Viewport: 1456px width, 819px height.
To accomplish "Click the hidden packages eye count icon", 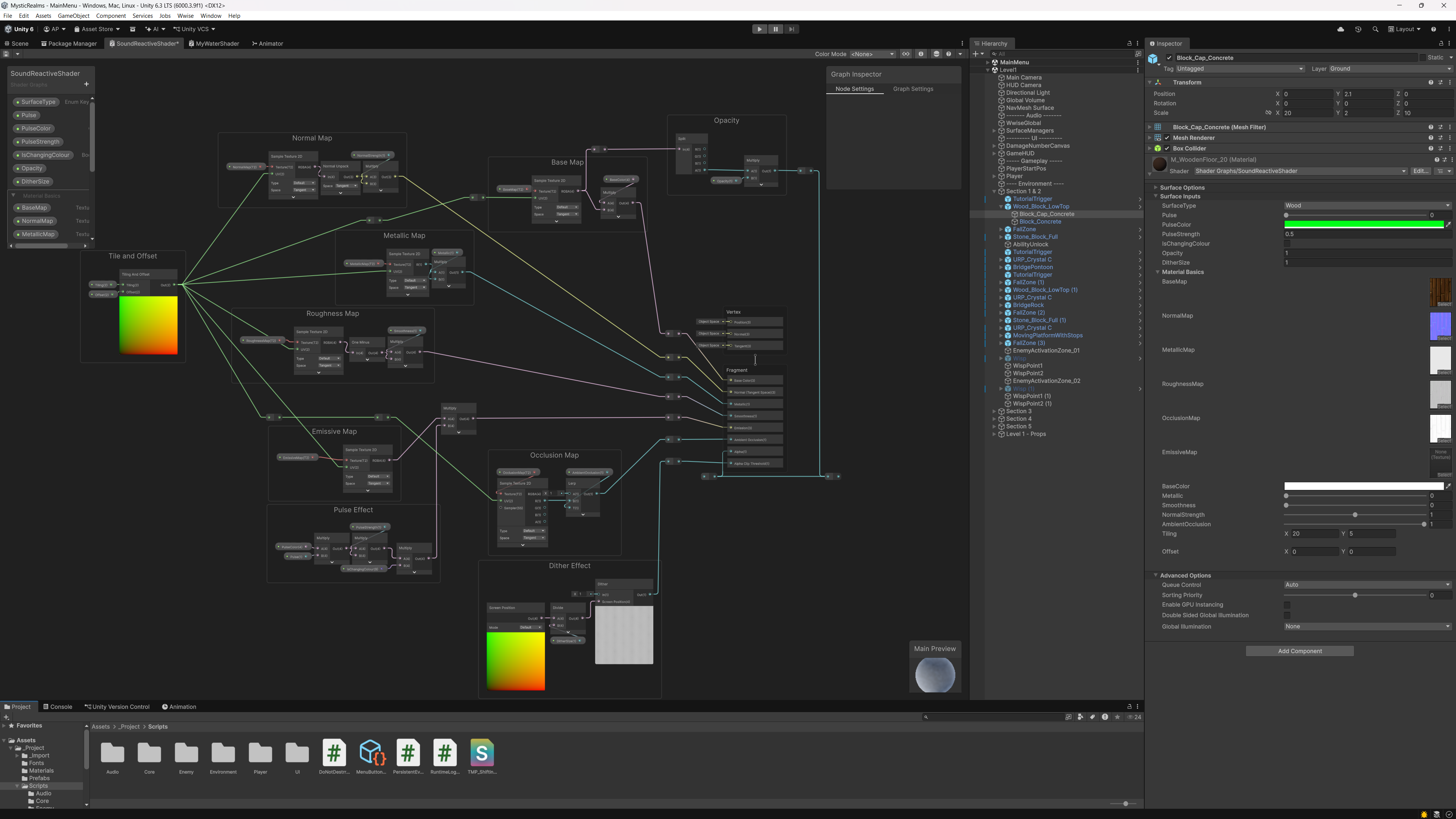I will coord(1134,717).
